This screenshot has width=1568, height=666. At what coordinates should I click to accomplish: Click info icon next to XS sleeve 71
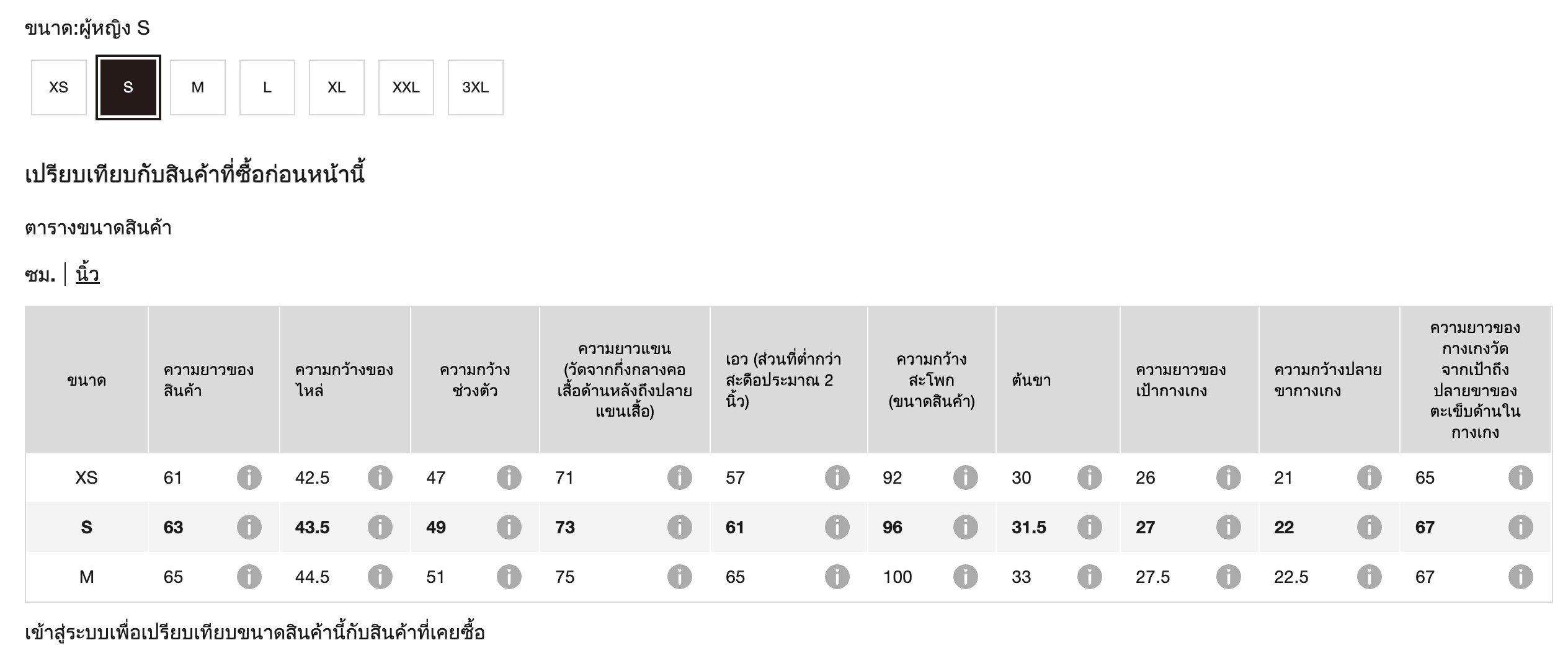(679, 477)
